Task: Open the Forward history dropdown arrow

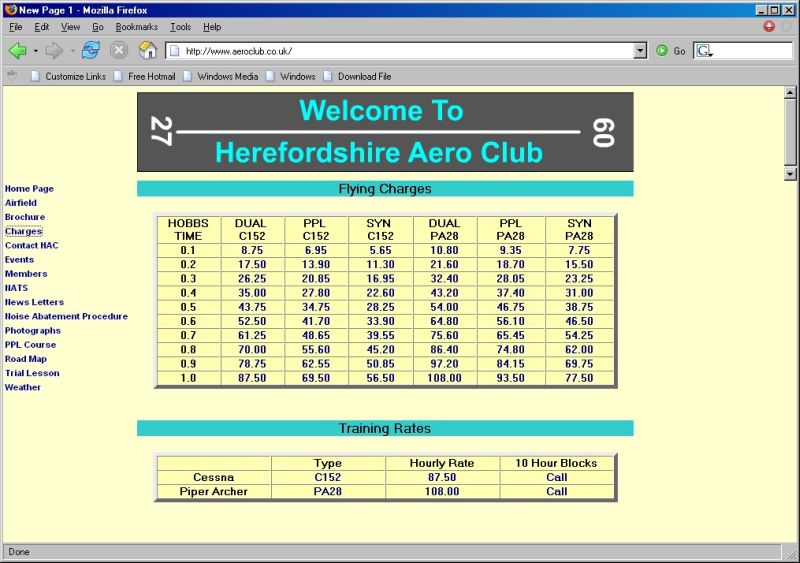Action: [x=72, y=50]
